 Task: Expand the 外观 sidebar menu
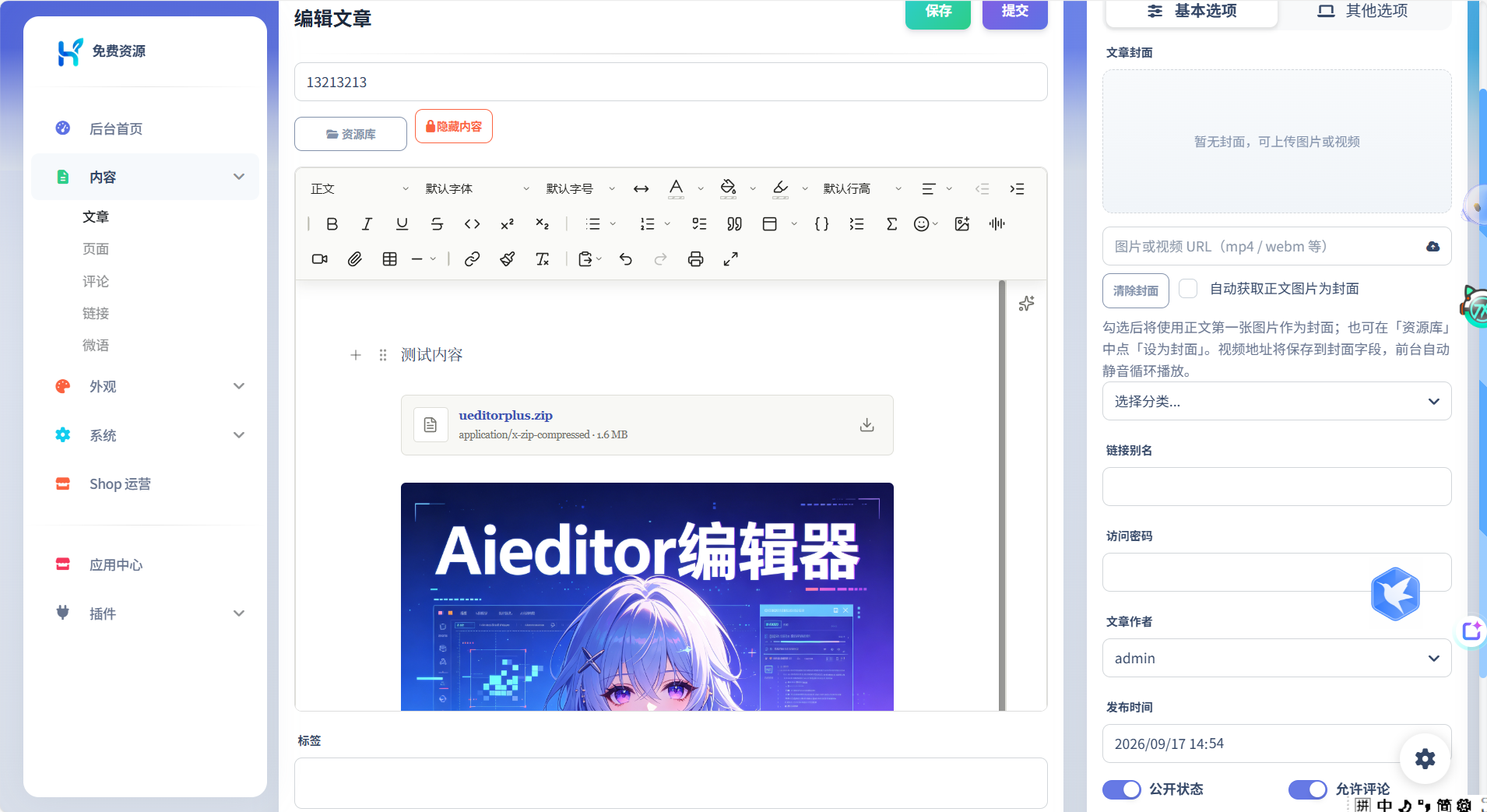click(x=146, y=387)
